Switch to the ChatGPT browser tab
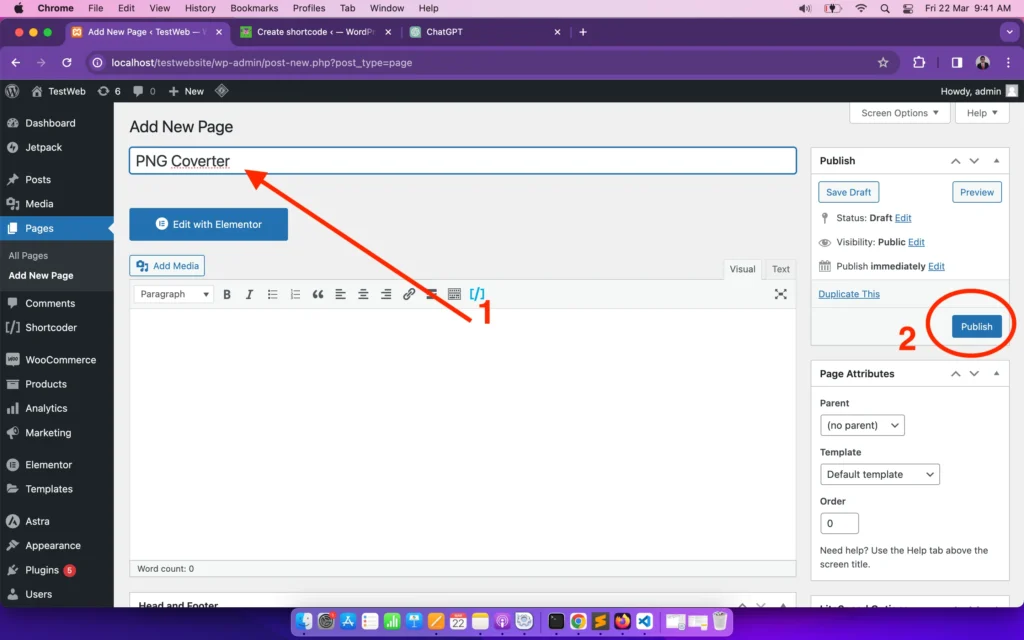The width and height of the screenshot is (1024, 640). point(484,32)
